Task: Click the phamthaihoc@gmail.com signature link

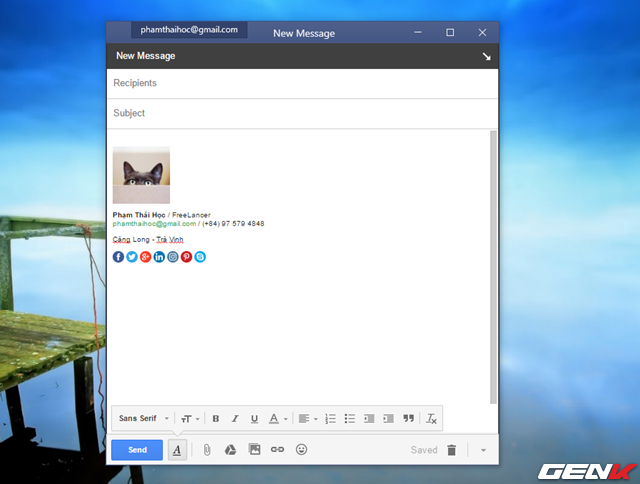Action: coord(154,224)
